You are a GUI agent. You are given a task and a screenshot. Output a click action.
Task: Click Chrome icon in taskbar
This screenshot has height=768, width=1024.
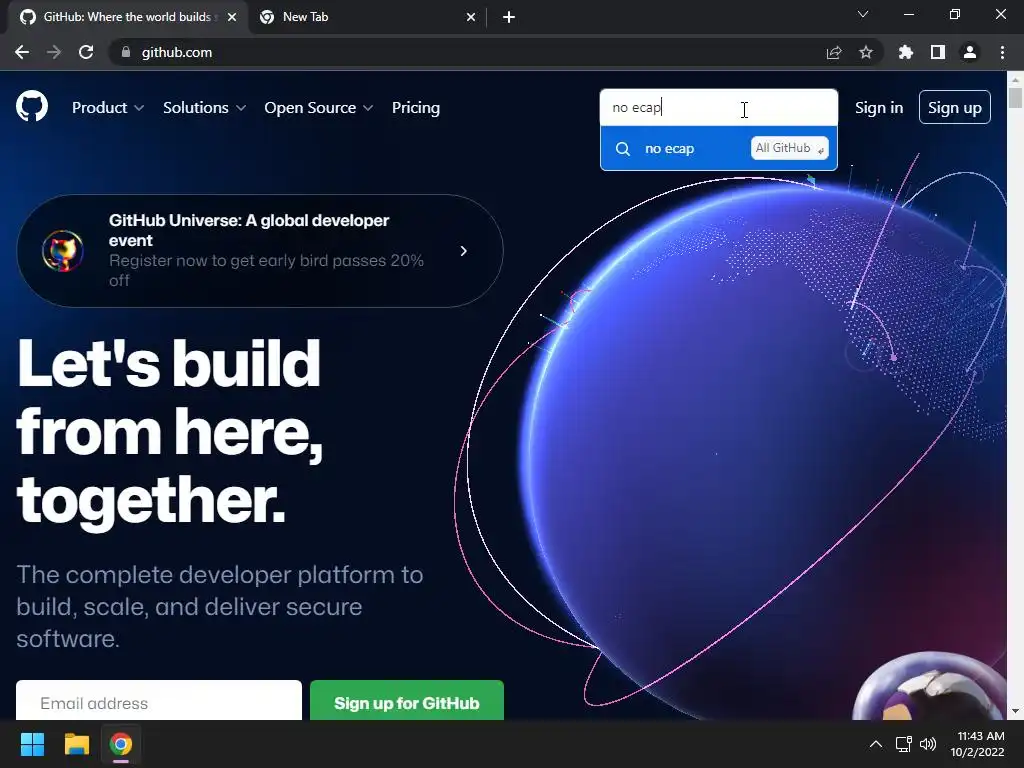click(121, 744)
